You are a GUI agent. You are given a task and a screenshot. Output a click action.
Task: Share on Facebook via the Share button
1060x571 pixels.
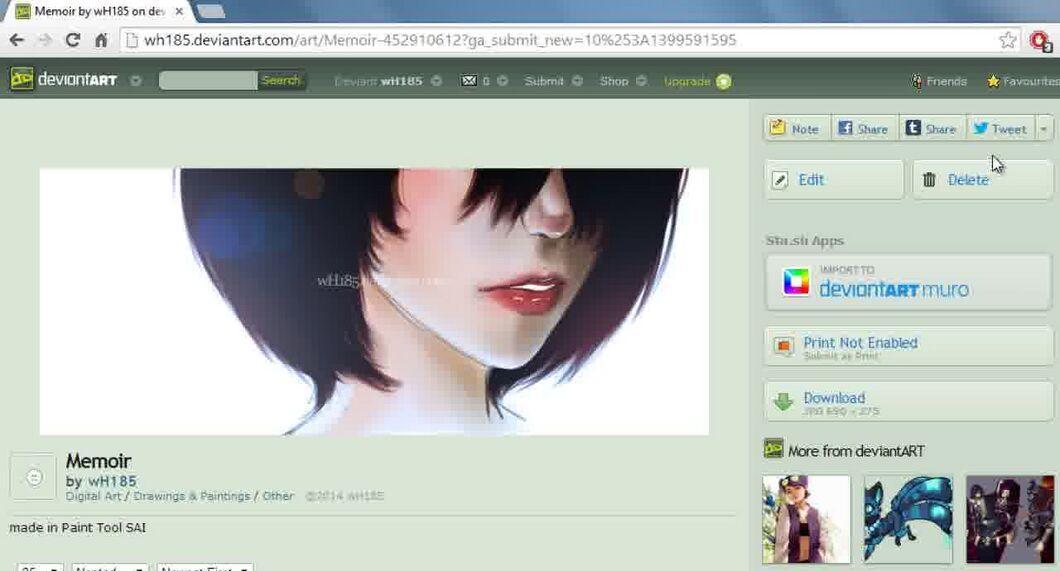[x=864, y=128]
